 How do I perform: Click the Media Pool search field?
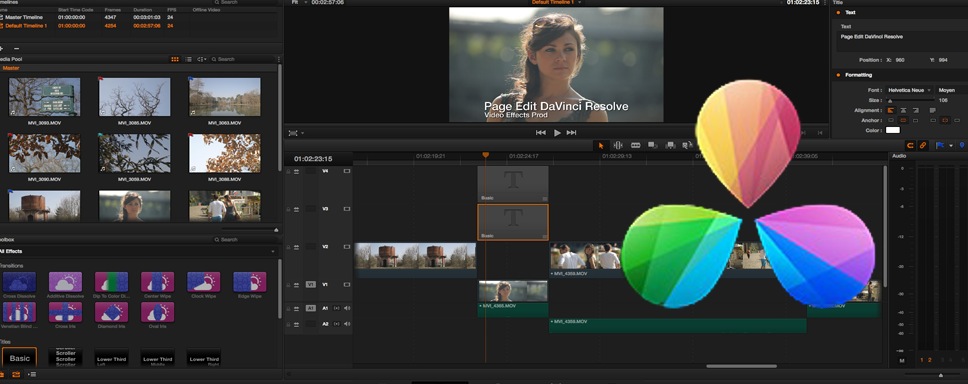click(x=244, y=59)
